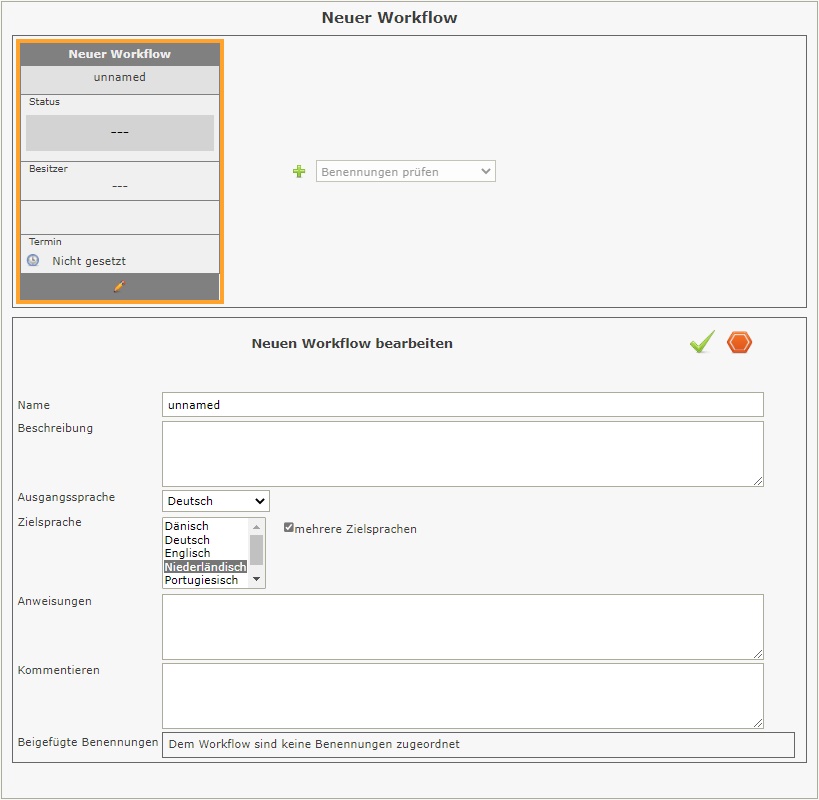Screen dimensions: 819x800
Task: Expand the Ausgangssprache dropdown
Action: point(216,501)
